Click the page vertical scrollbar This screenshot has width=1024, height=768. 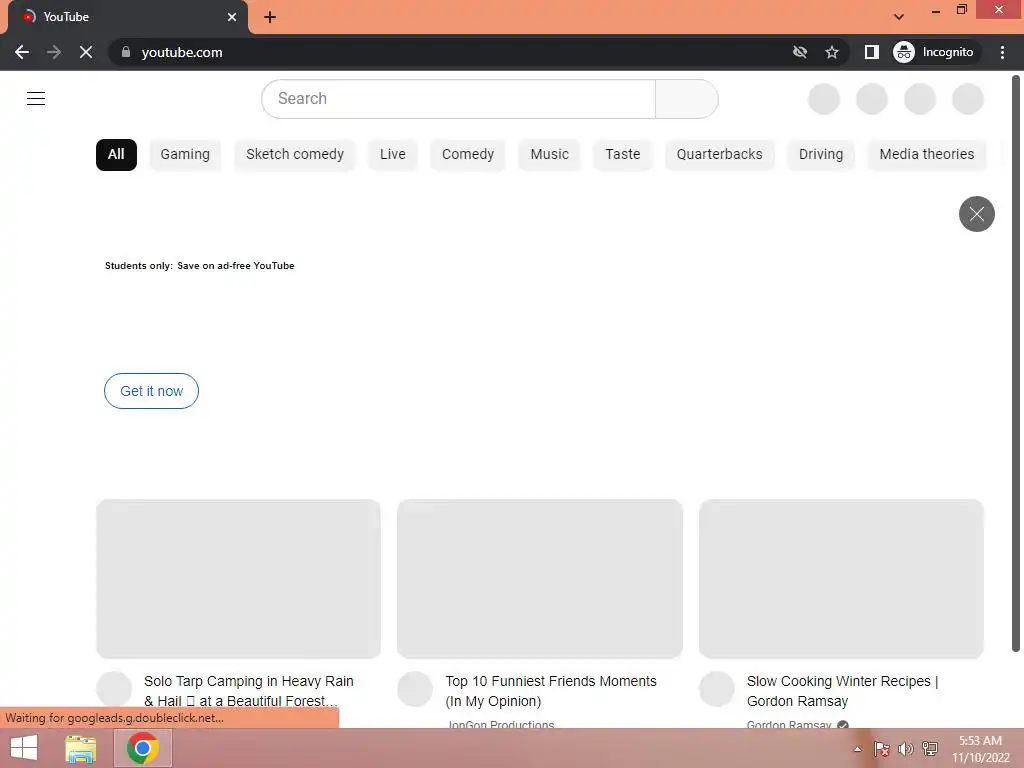tap(1016, 364)
